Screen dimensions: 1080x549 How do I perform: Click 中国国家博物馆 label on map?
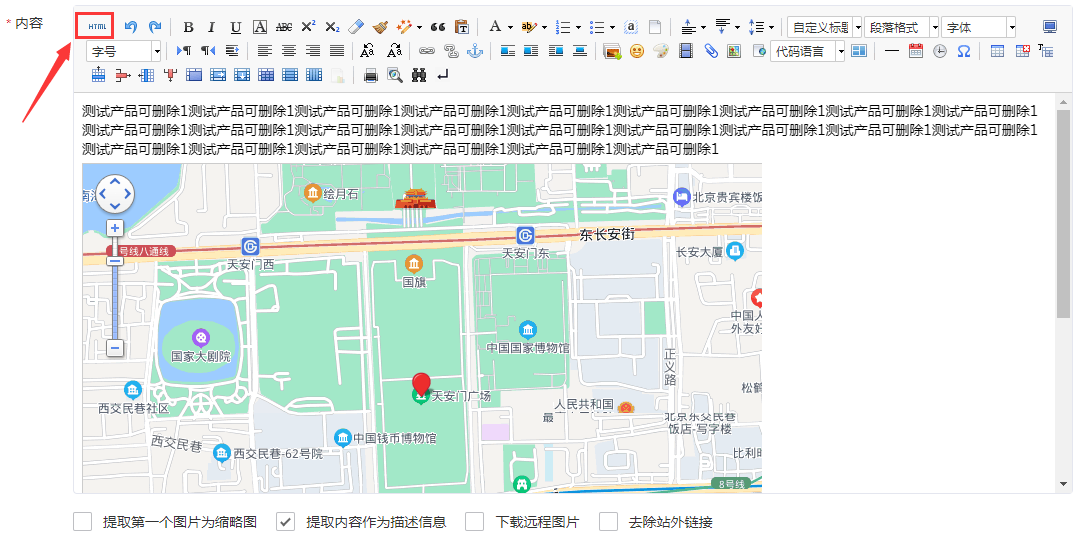pos(528,348)
